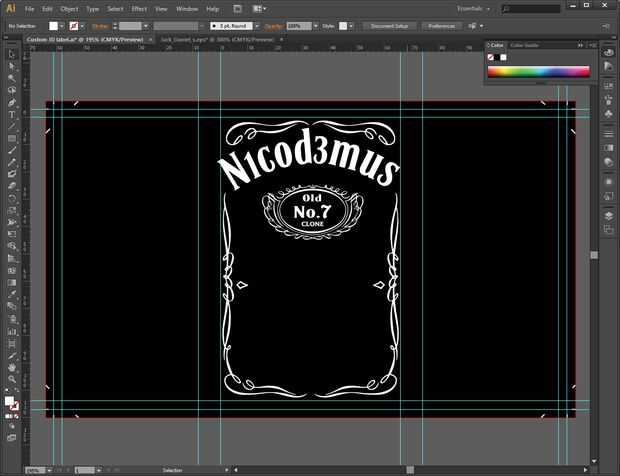620x476 pixels.
Task: Toggle the change screen mode button
Action: [12, 437]
